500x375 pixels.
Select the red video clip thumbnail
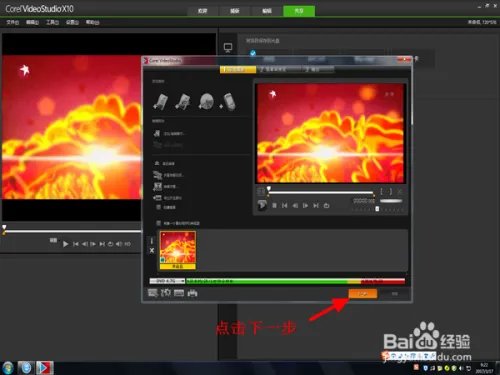[x=178, y=250]
